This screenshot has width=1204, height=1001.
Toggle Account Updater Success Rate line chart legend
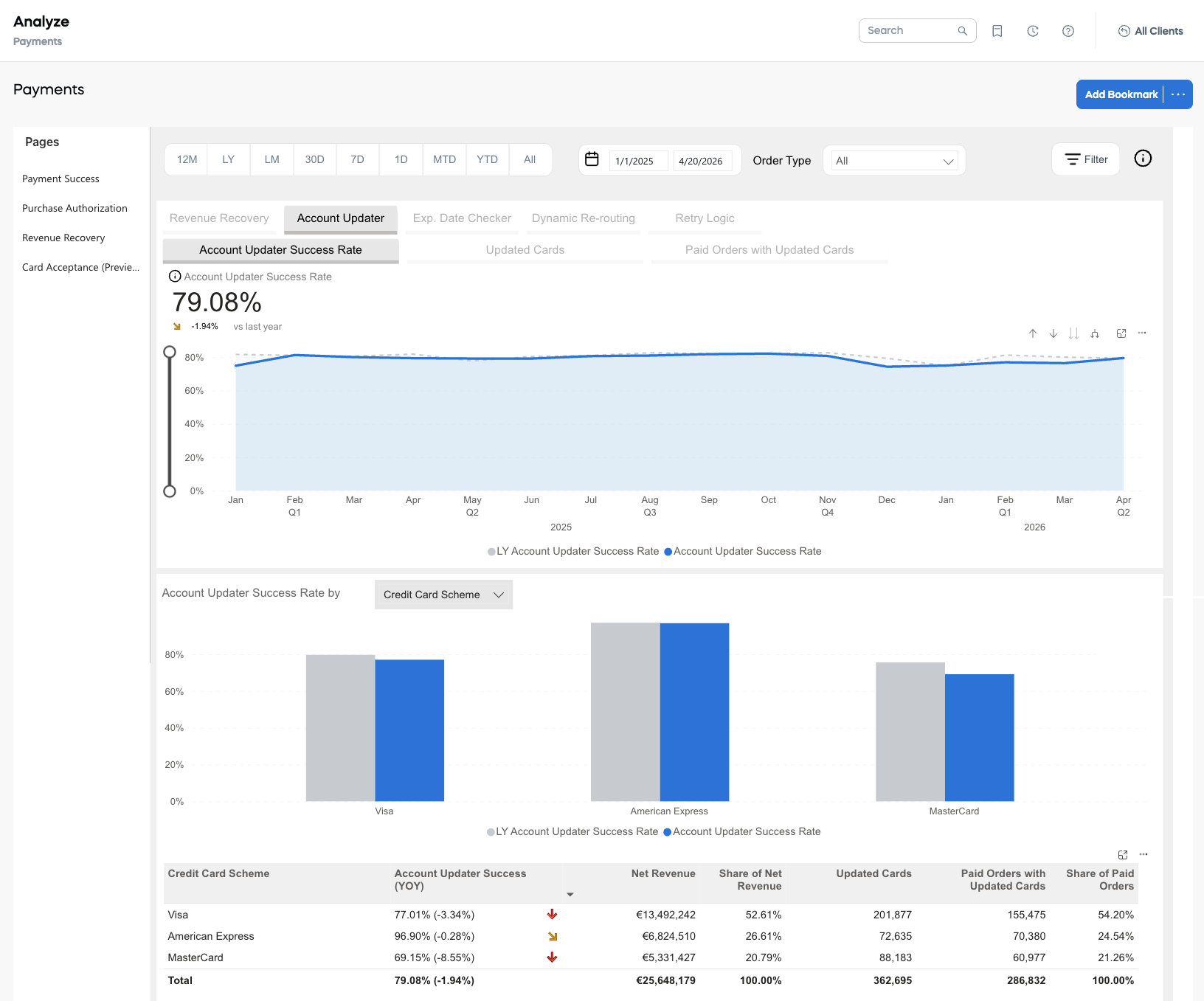pyautogui.click(x=743, y=551)
